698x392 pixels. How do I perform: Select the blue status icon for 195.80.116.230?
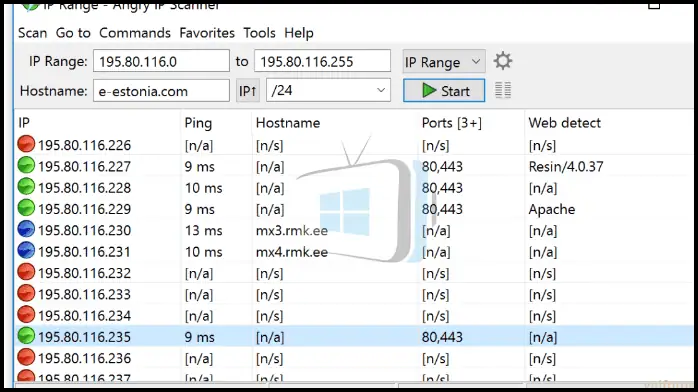26,229
